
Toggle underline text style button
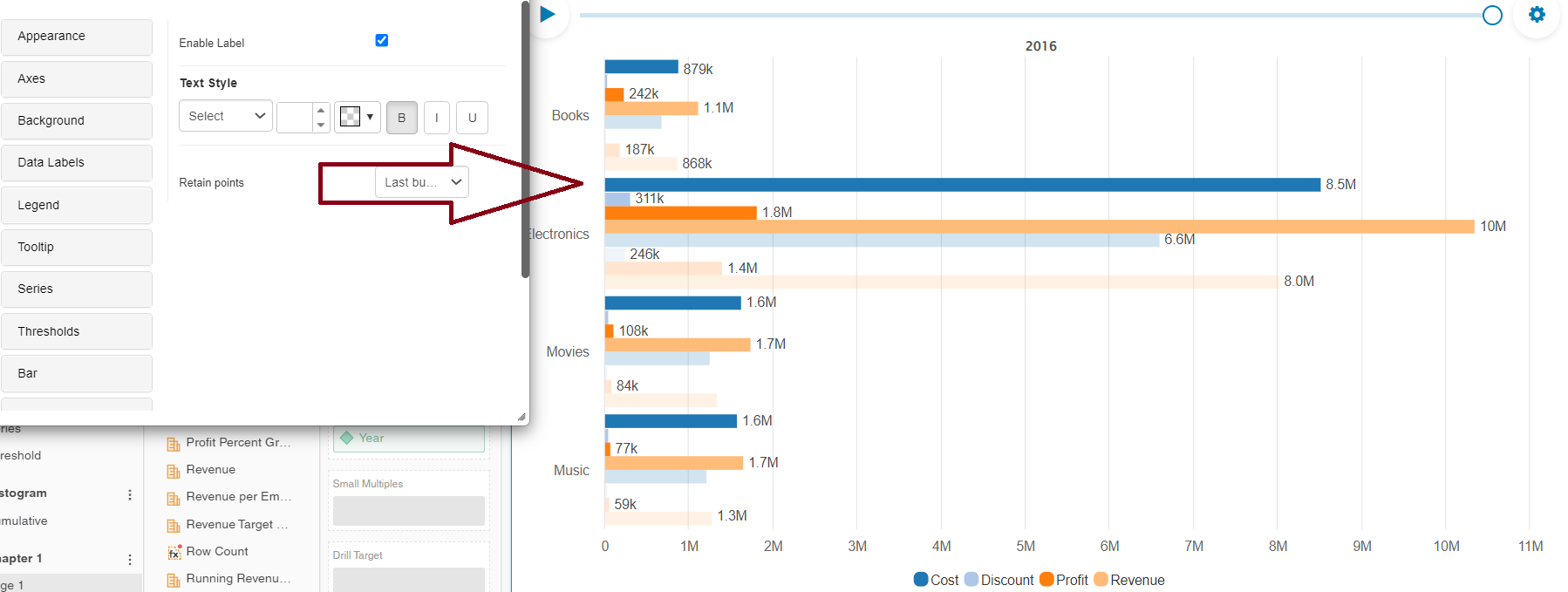coord(472,118)
